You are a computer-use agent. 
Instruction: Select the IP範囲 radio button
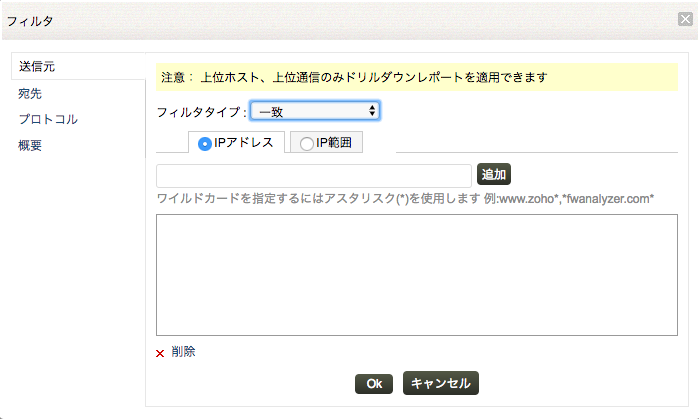point(307,143)
